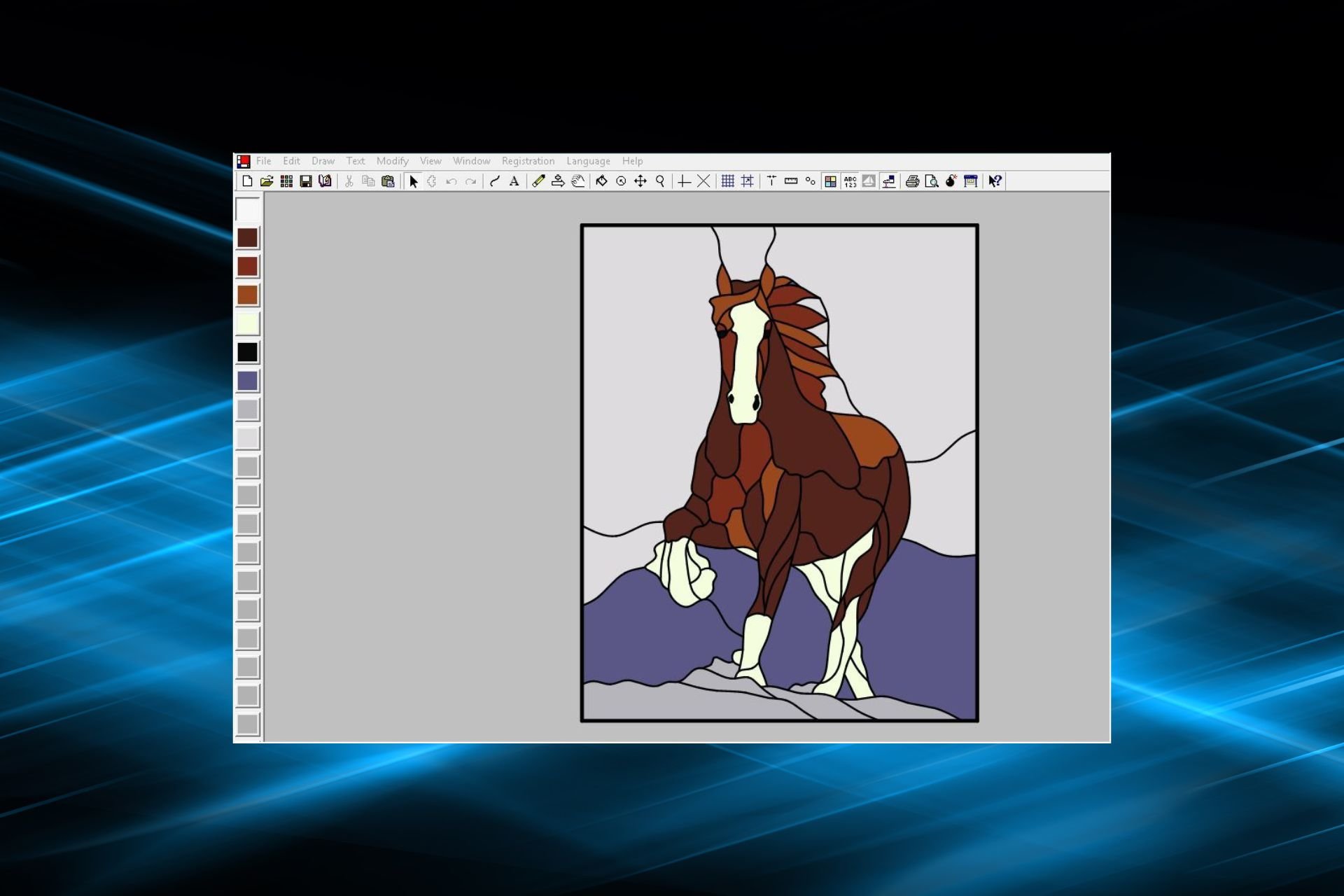This screenshot has height=896, width=1344.
Task: Click the diagonal X cross icon
Action: [703, 181]
